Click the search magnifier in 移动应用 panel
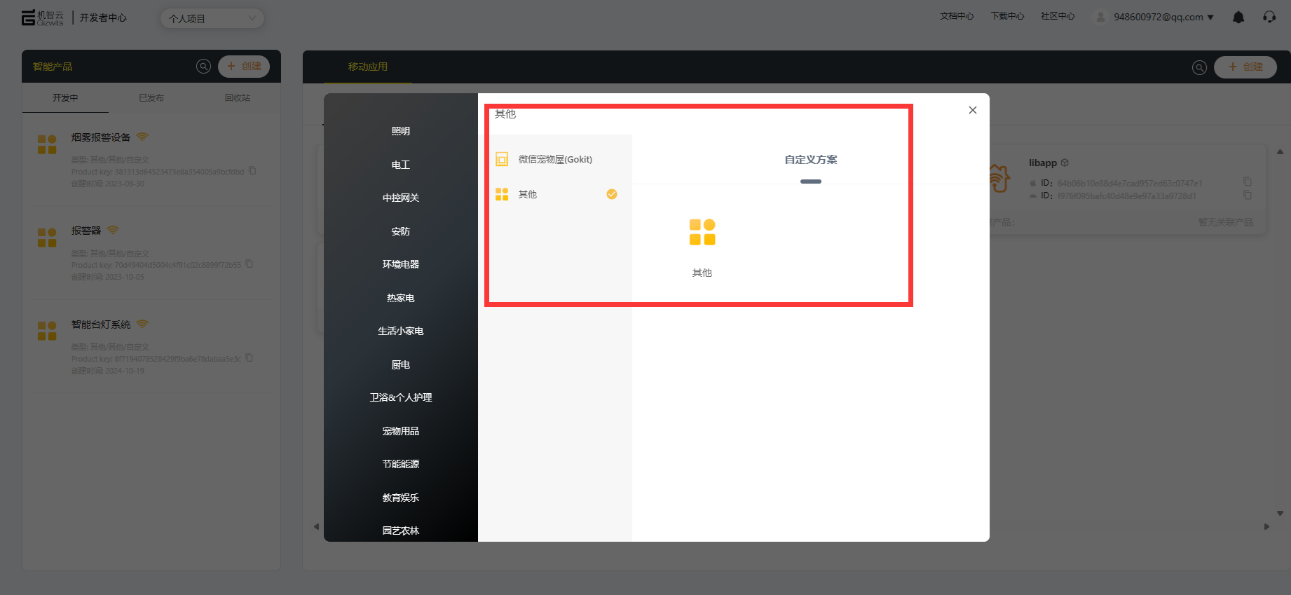Viewport: 1291px width, 595px height. coord(1199,66)
